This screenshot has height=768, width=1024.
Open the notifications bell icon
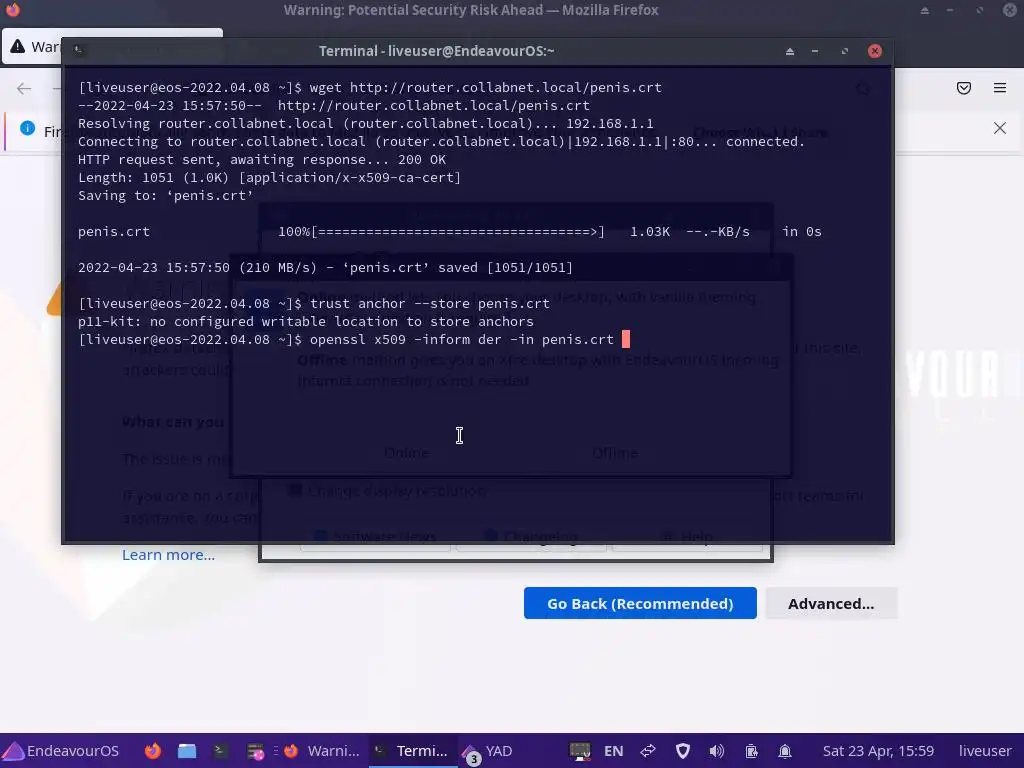(785, 751)
